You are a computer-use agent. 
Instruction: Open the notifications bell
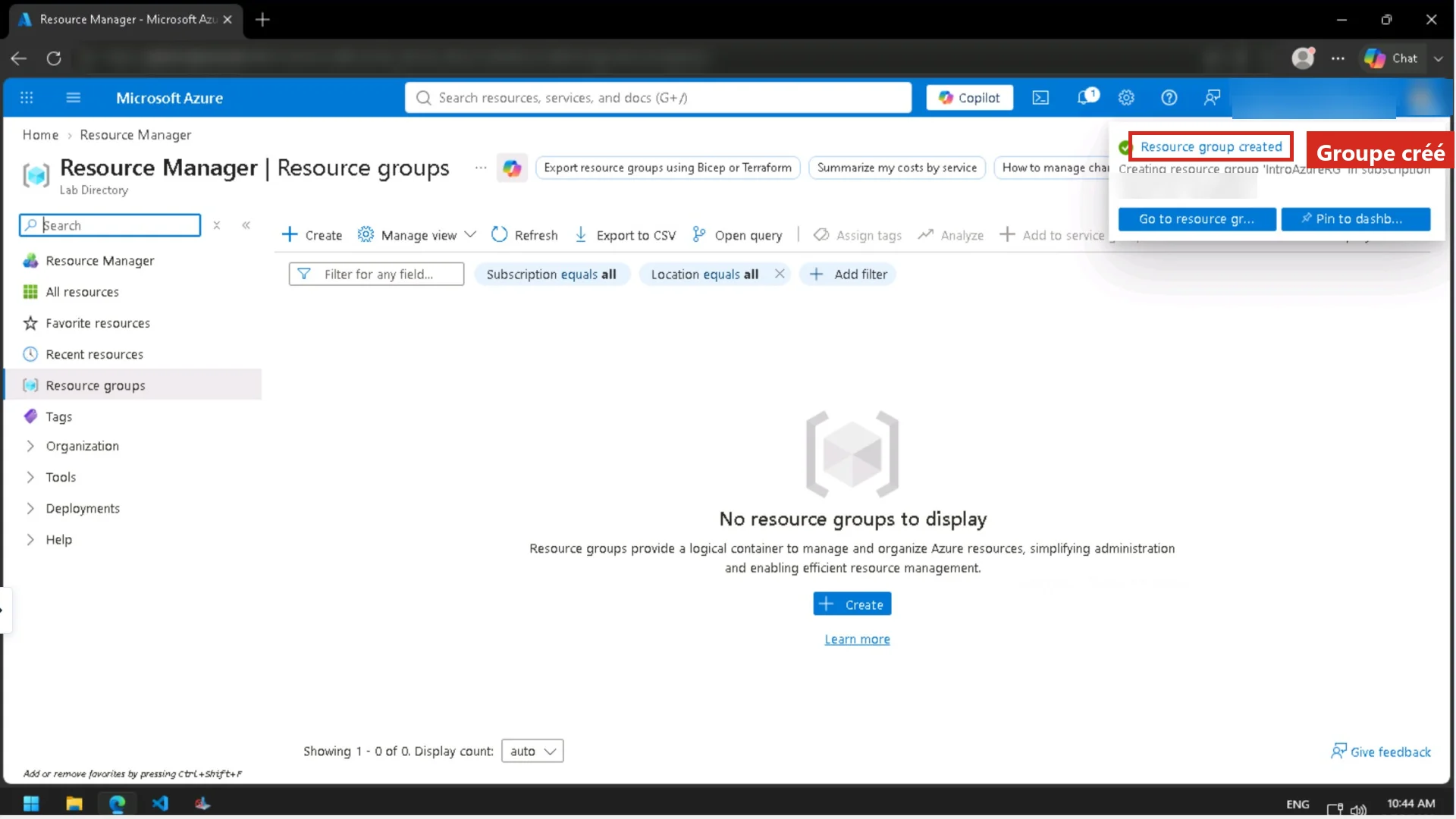(x=1087, y=97)
